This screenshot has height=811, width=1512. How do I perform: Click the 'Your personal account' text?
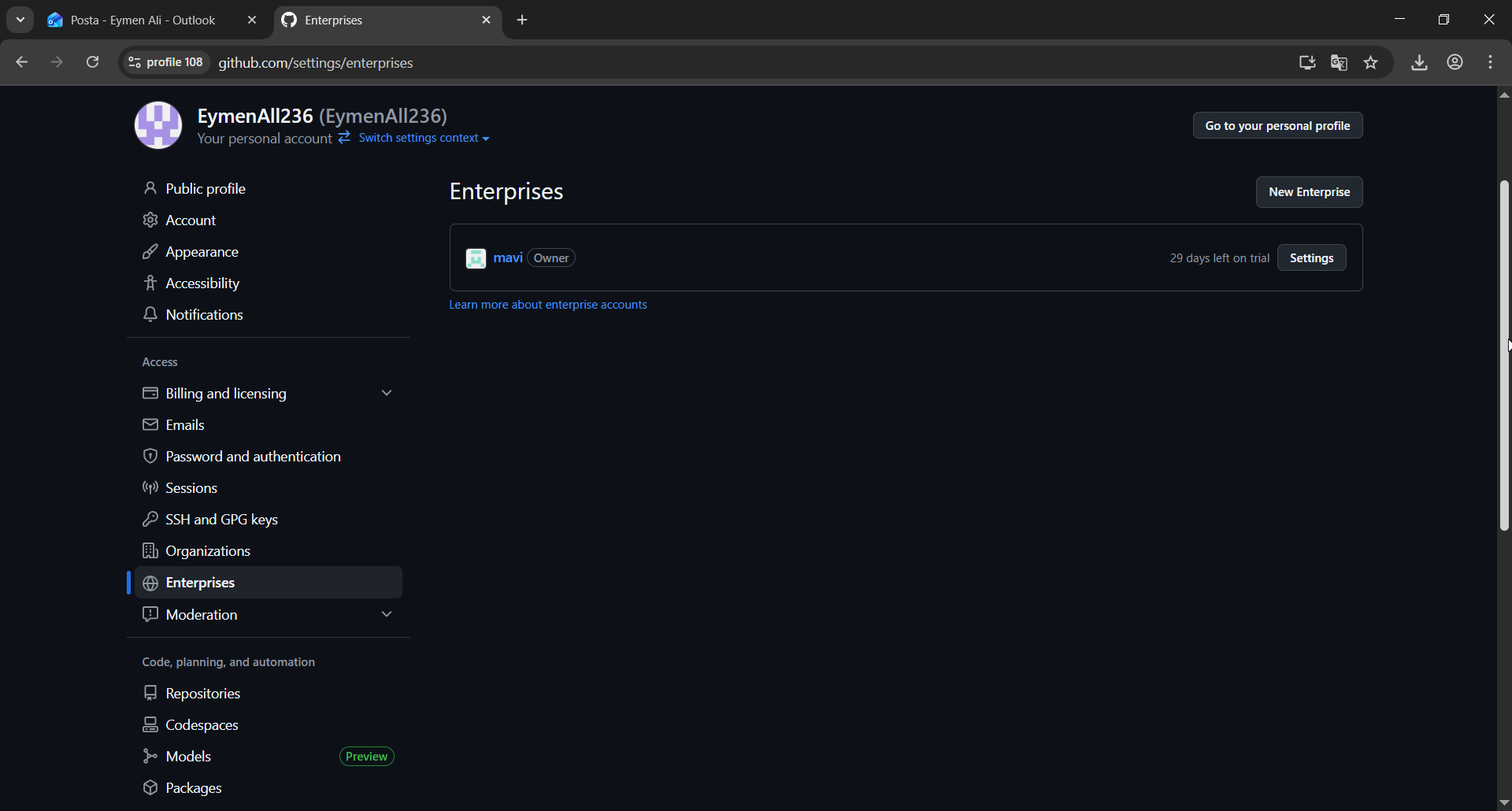[x=264, y=139]
